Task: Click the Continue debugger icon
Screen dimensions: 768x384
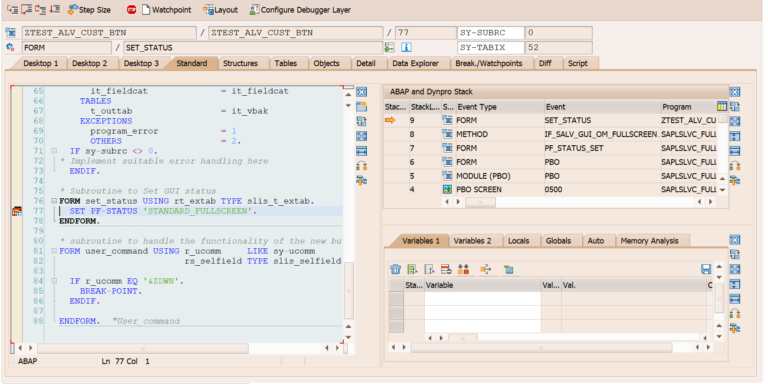Action: click(54, 9)
